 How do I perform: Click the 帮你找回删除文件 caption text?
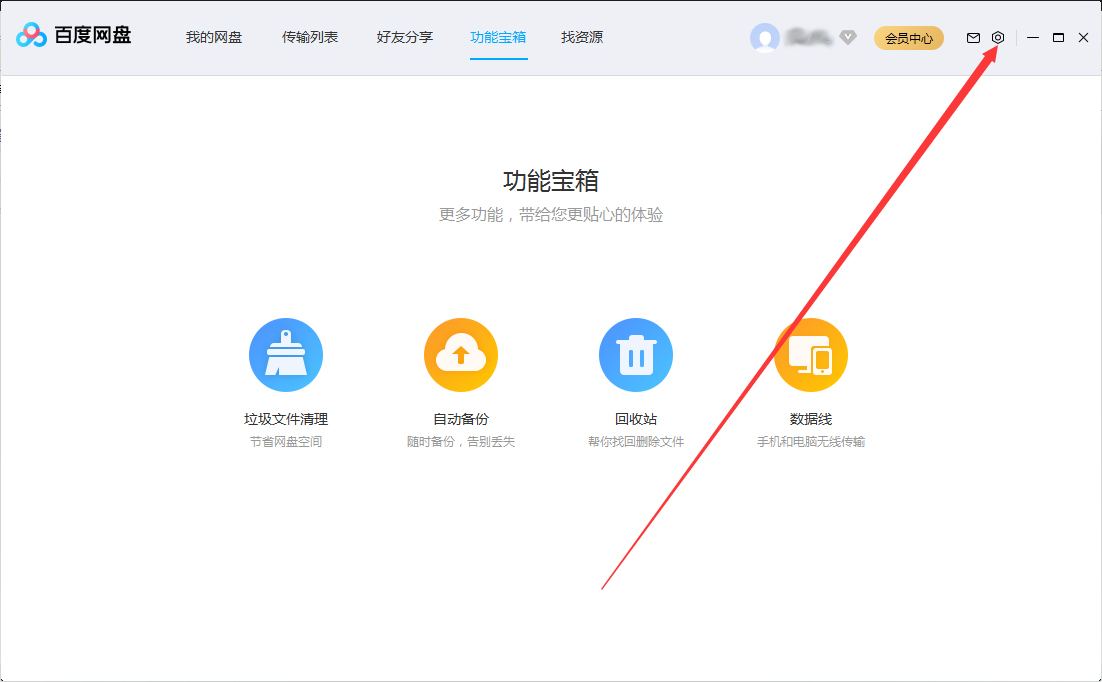click(636, 441)
